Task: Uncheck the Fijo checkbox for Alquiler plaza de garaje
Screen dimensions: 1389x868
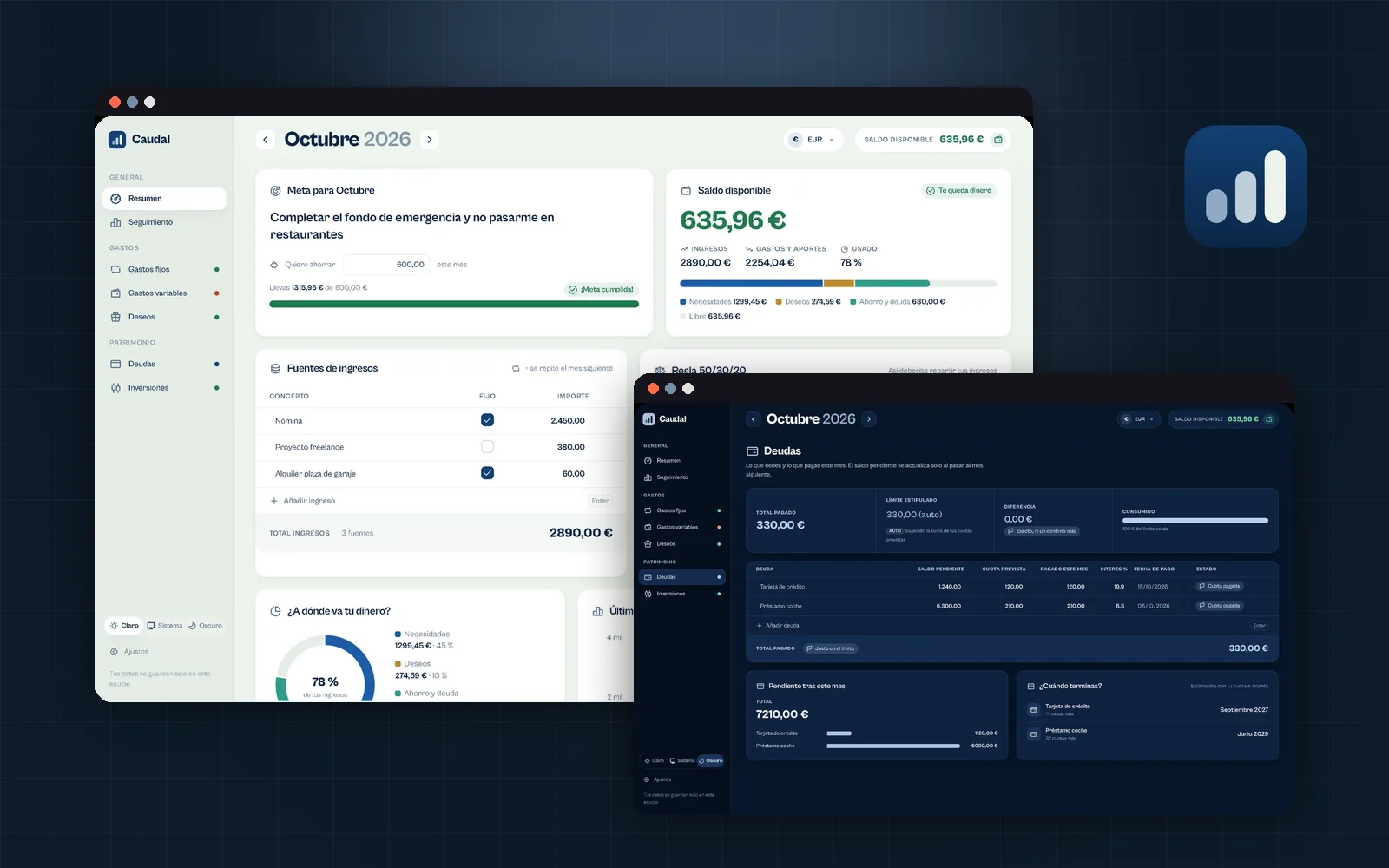Action: tap(487, 473)
